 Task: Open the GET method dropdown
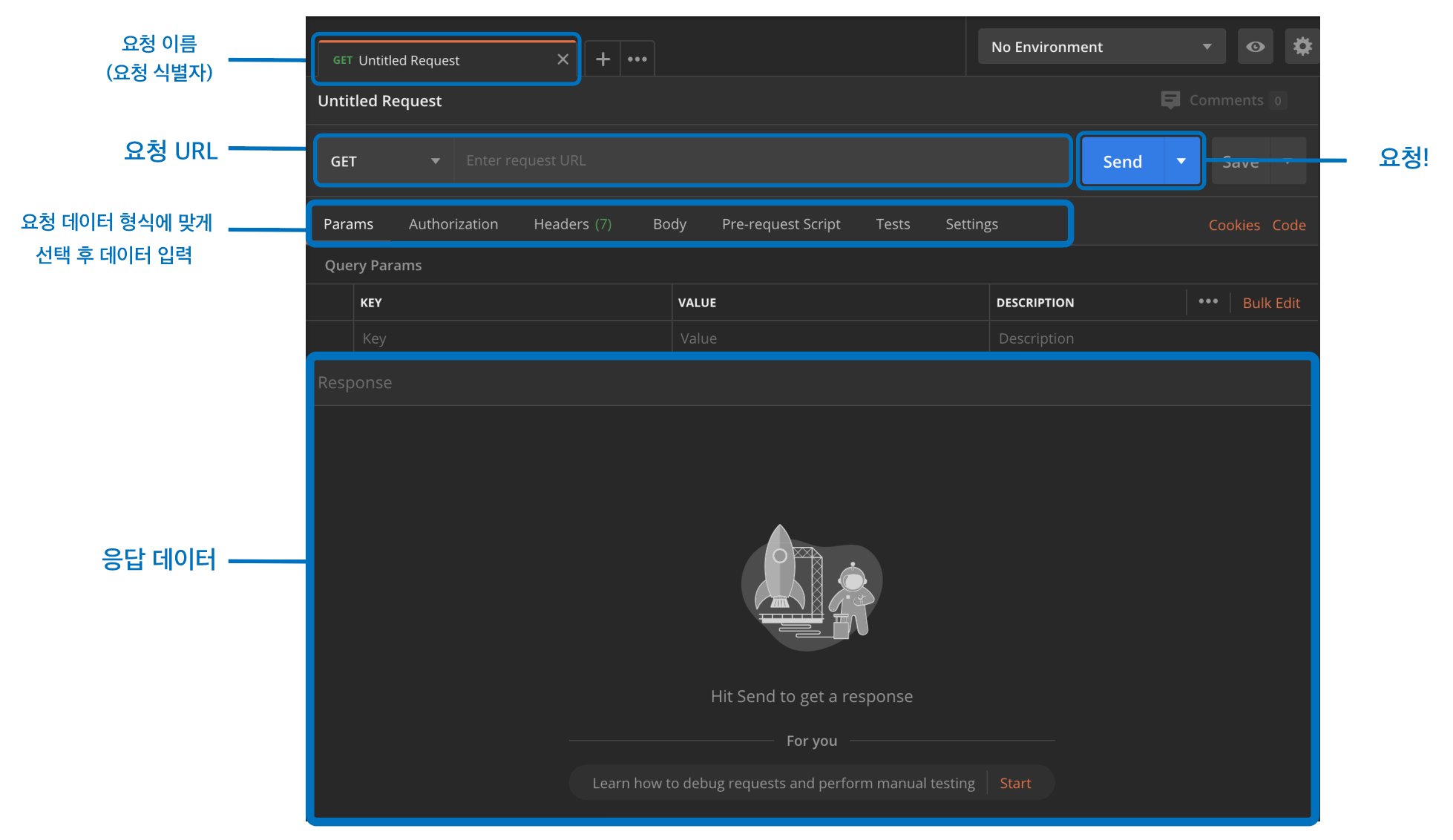click(384, 161)
